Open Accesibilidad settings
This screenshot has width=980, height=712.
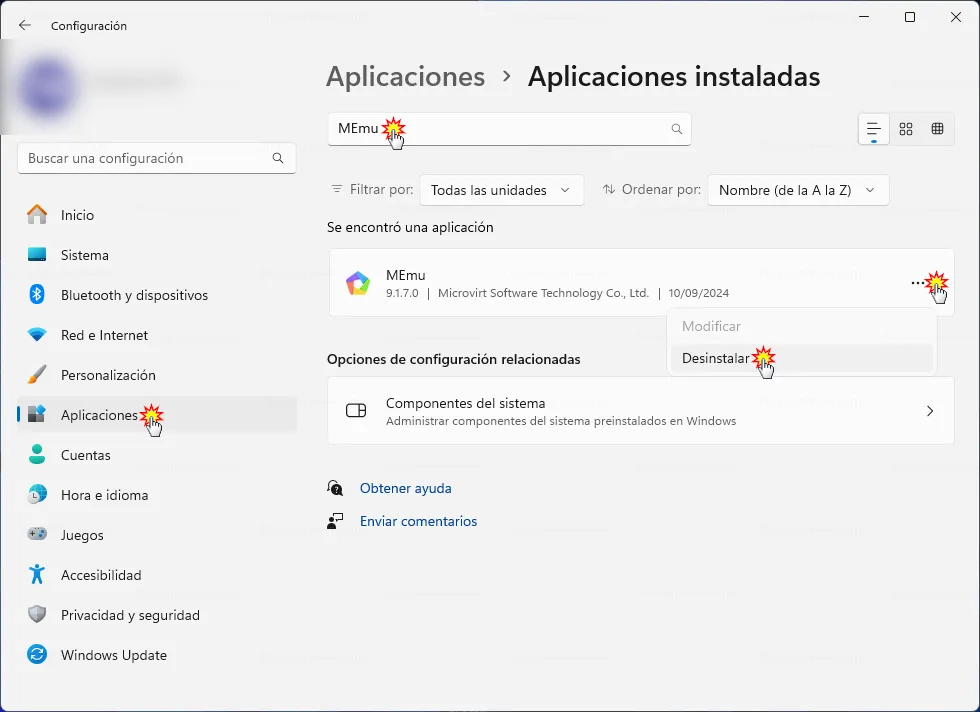point(157,575)
